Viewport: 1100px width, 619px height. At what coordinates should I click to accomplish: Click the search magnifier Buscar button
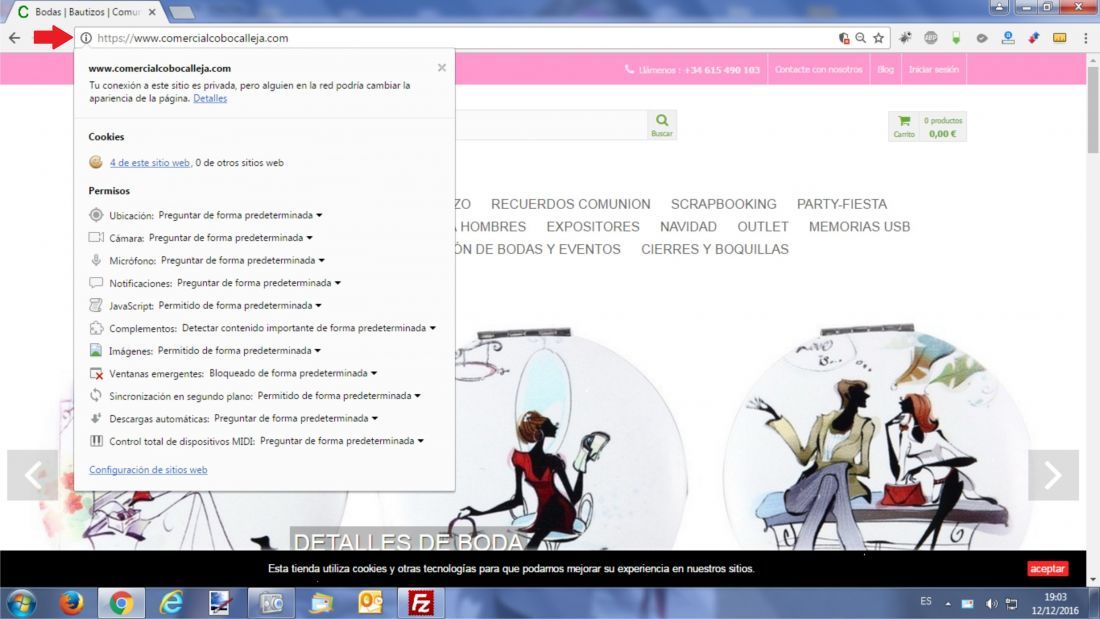tap(662, 125)
